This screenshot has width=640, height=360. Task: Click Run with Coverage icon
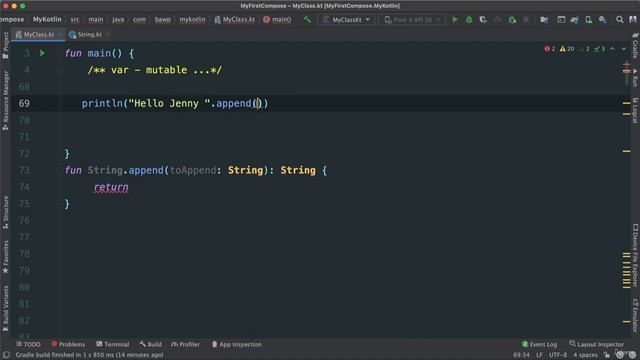[483, 20]
